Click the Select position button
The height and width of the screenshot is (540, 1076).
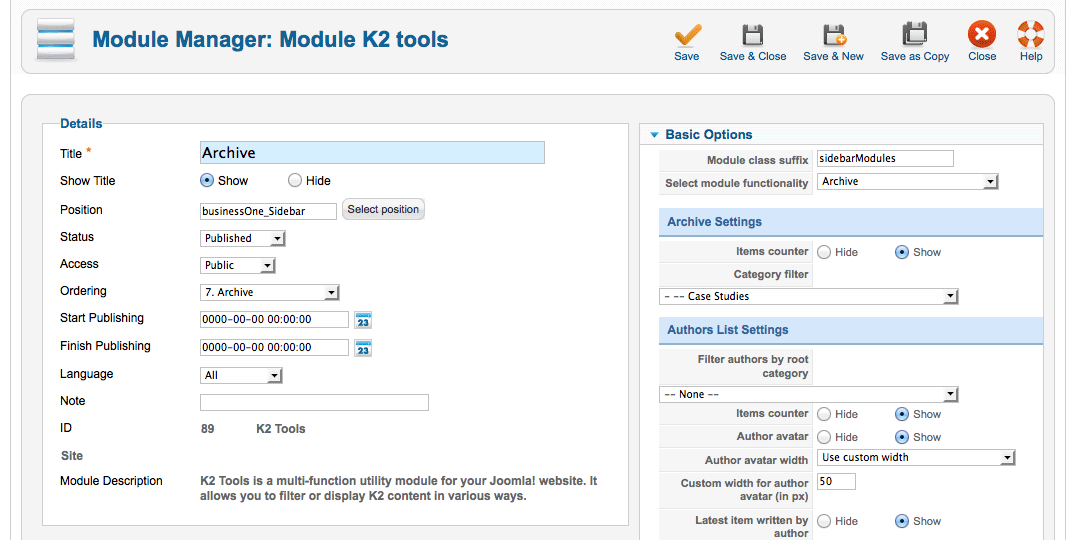(383, 209)
